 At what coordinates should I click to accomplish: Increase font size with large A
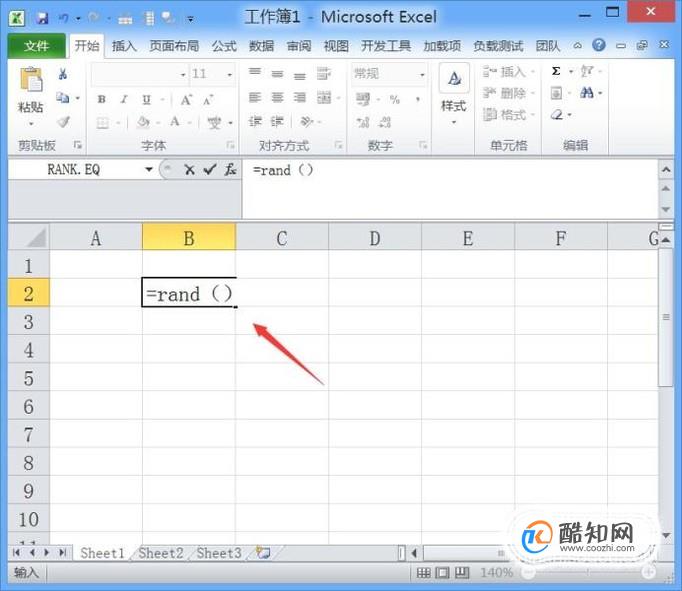pos(186,100)
